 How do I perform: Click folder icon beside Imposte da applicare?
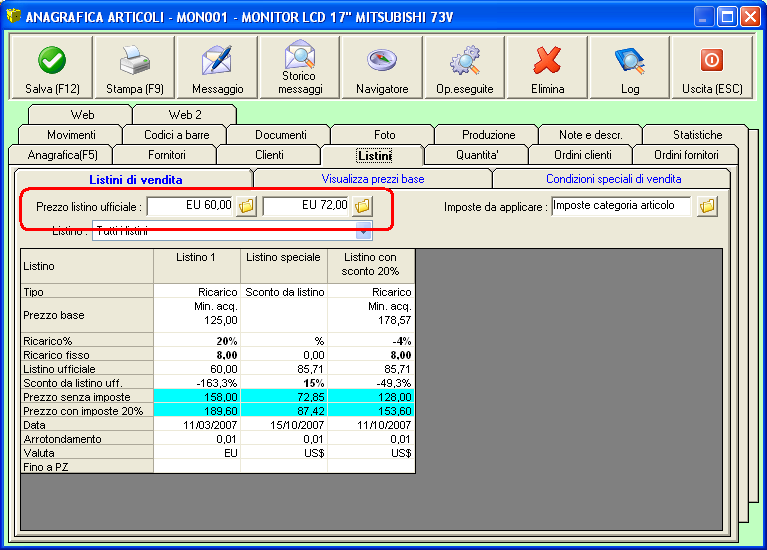click(x=707, y=206)
